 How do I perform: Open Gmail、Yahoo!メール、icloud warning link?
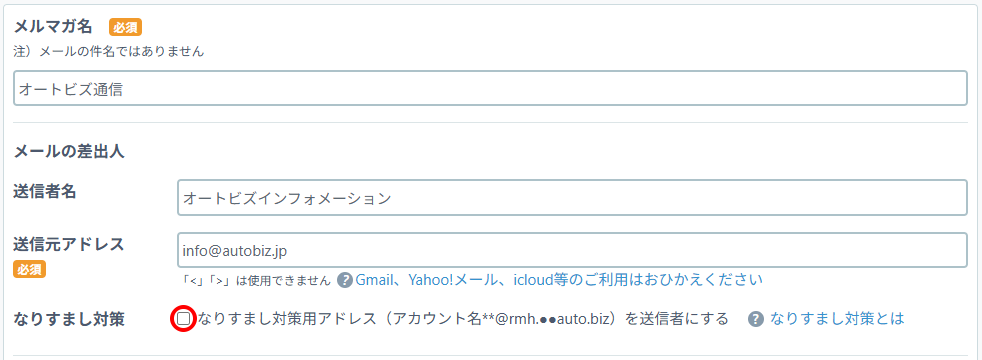(x=559, y=279)
